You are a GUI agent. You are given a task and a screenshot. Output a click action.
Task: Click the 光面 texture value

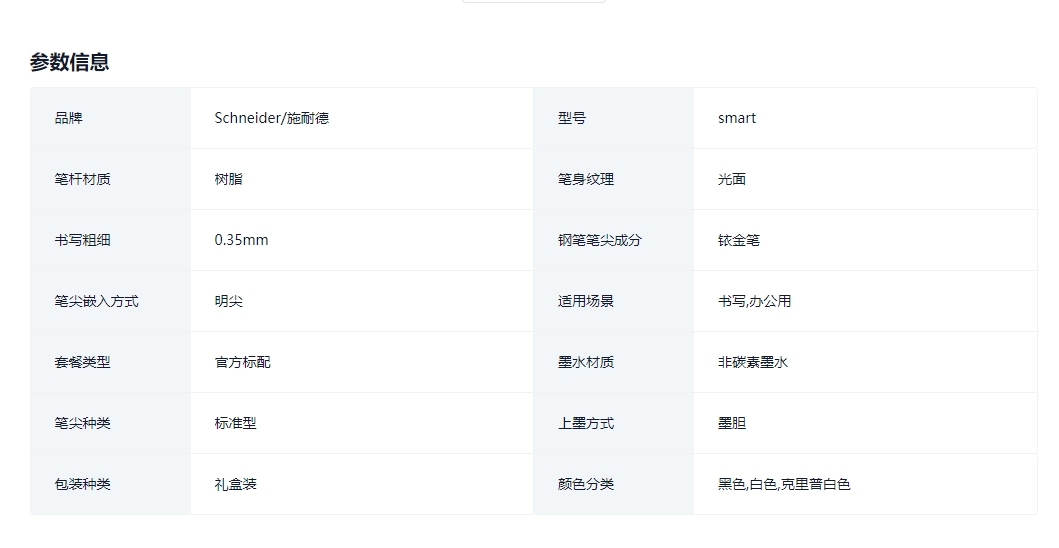pyautogui.click(x=731, y=179)
